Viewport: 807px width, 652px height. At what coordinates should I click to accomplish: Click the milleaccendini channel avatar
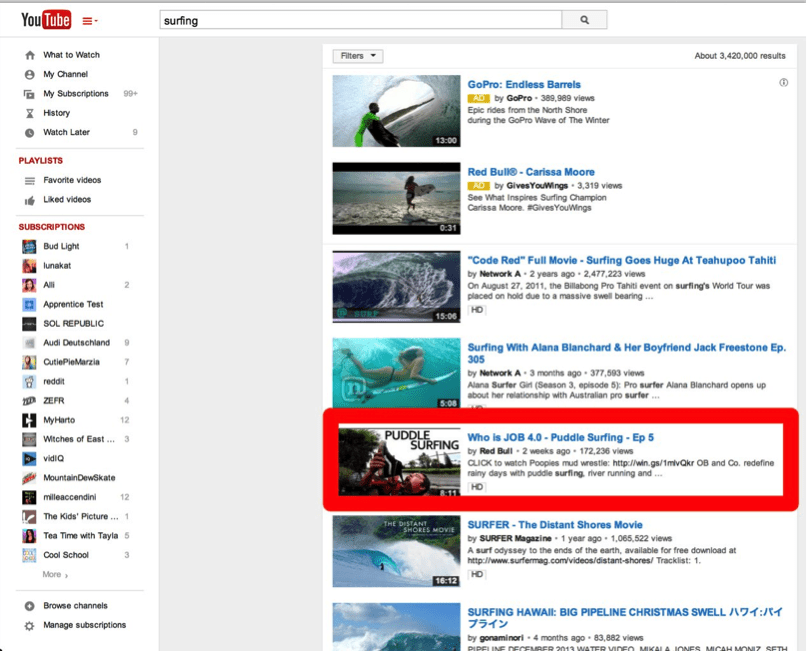point(29,497)
